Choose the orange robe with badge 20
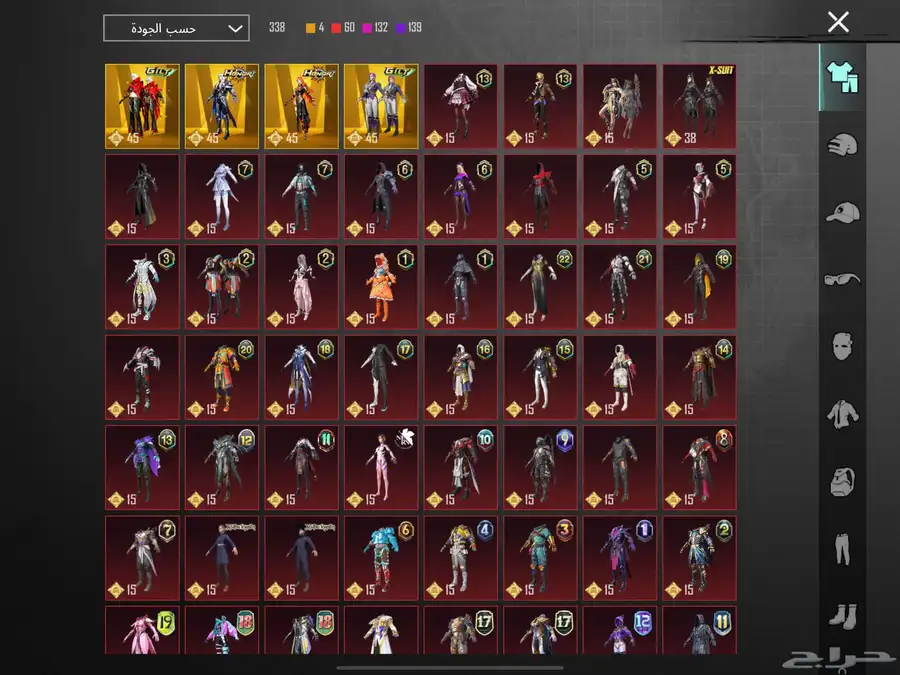Image resolution: width=900 pixels, height=675 pixels. (x=222, y=377)
